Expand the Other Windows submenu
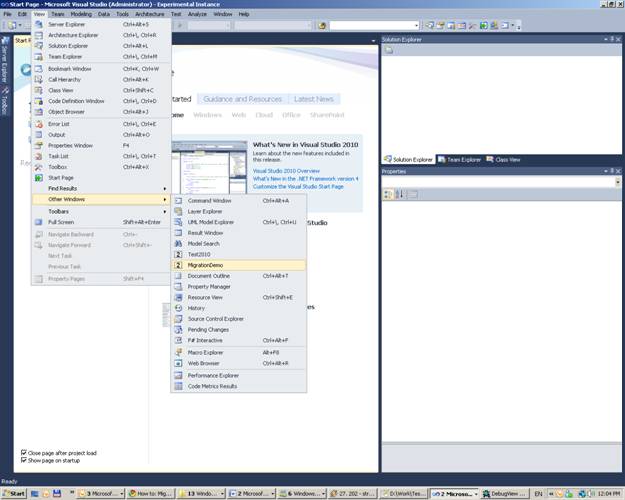 (x=101, y=199)
